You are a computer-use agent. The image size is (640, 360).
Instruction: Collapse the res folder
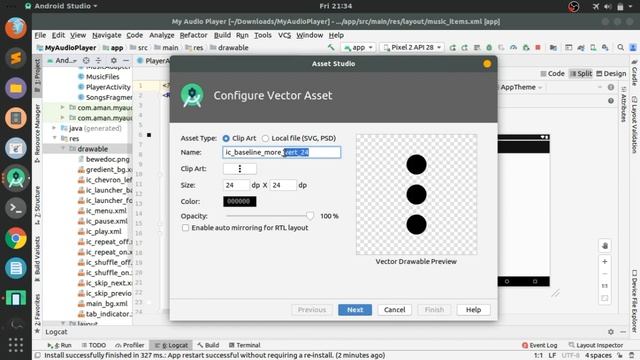[x=55, y=139]
